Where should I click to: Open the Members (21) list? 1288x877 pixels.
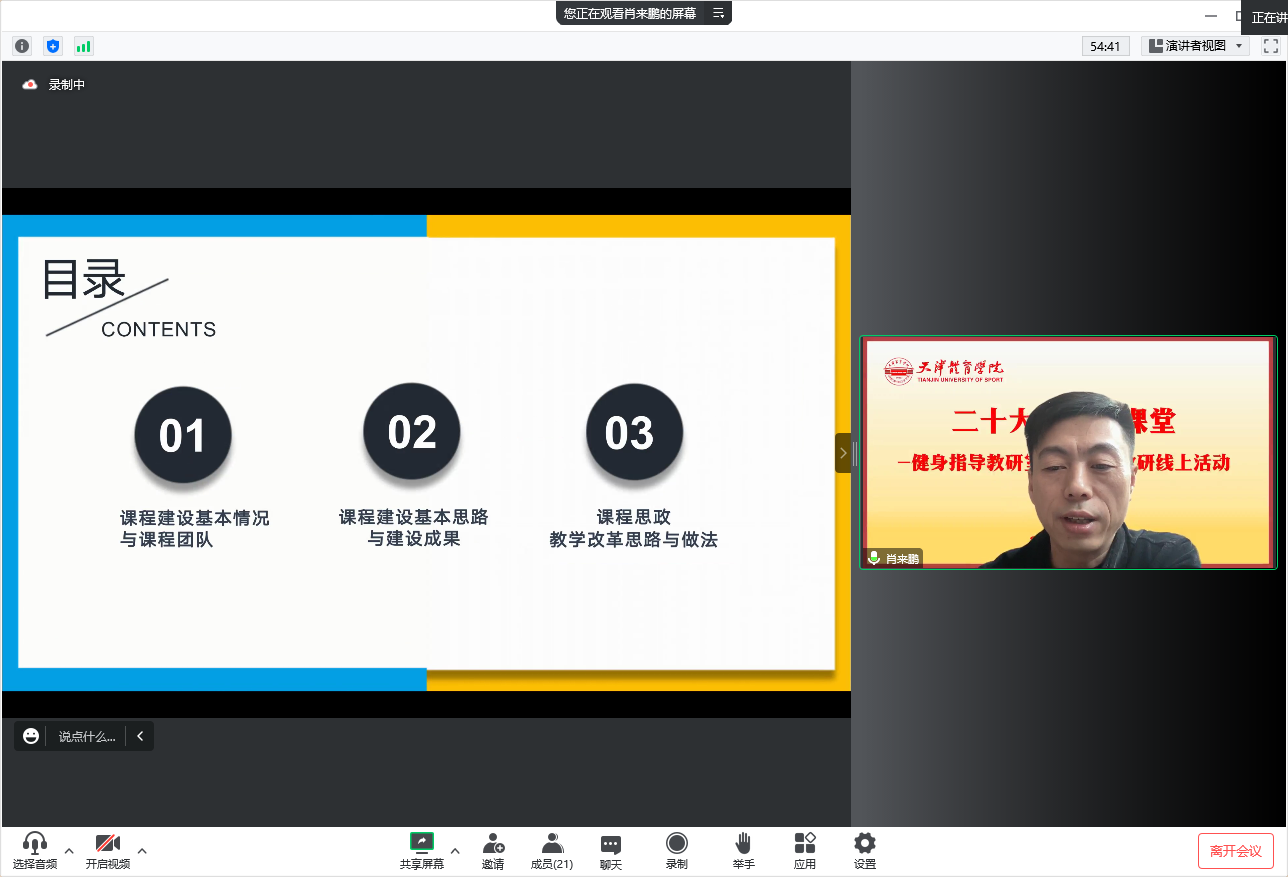click(552, 850)
